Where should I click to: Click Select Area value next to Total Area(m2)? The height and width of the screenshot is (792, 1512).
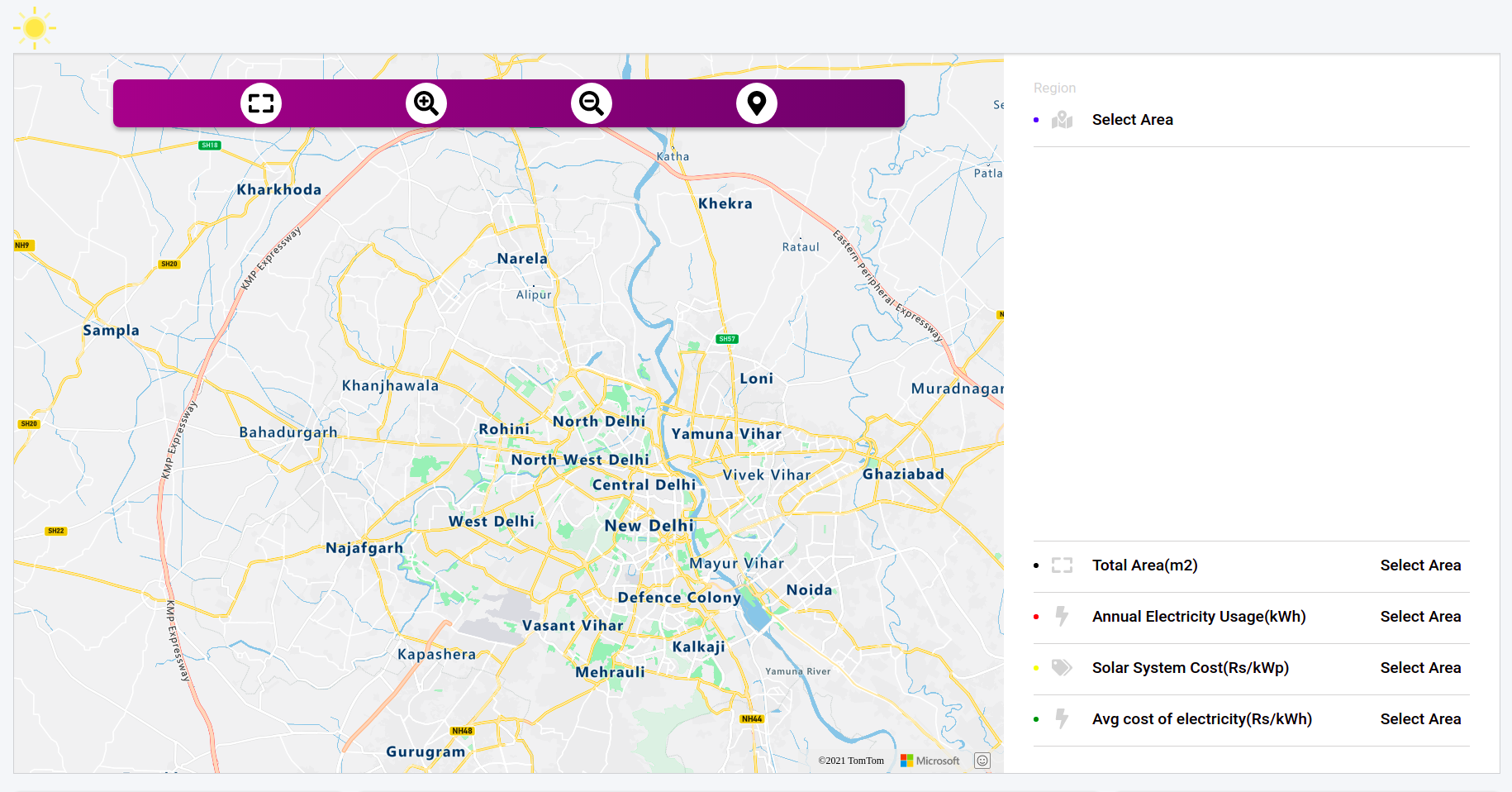pyautogui.click(x=1420, y=565)
